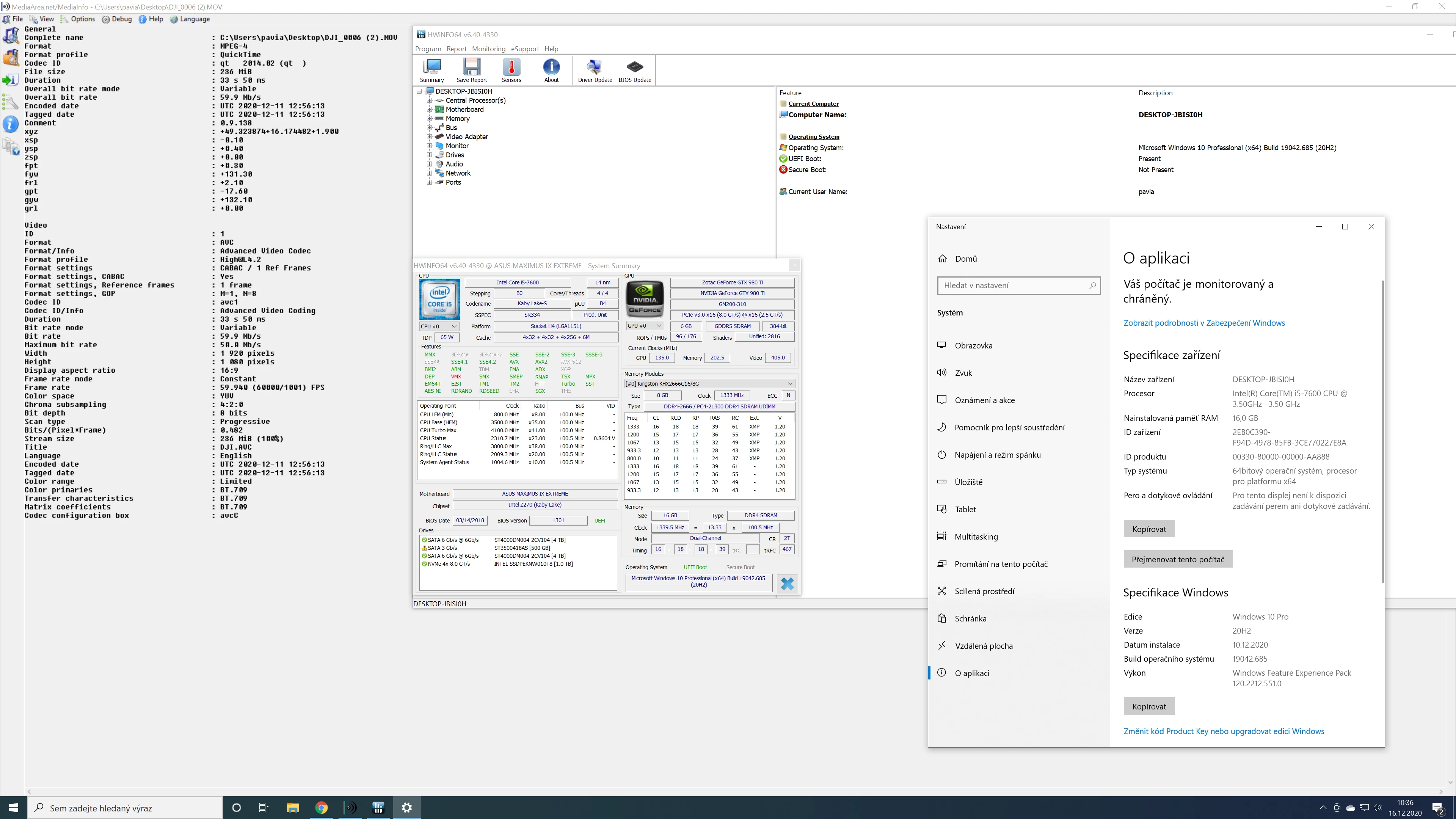Image resolution: width=1456 pixels, height=819 pixels.
Task: Collapse the DESKTOP-JBISI0H root tree node
Action: [x=419, y=91]
